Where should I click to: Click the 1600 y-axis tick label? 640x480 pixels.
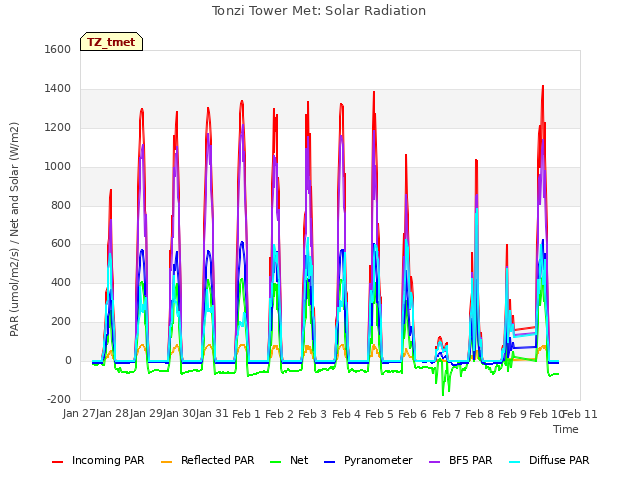point(58,50)
